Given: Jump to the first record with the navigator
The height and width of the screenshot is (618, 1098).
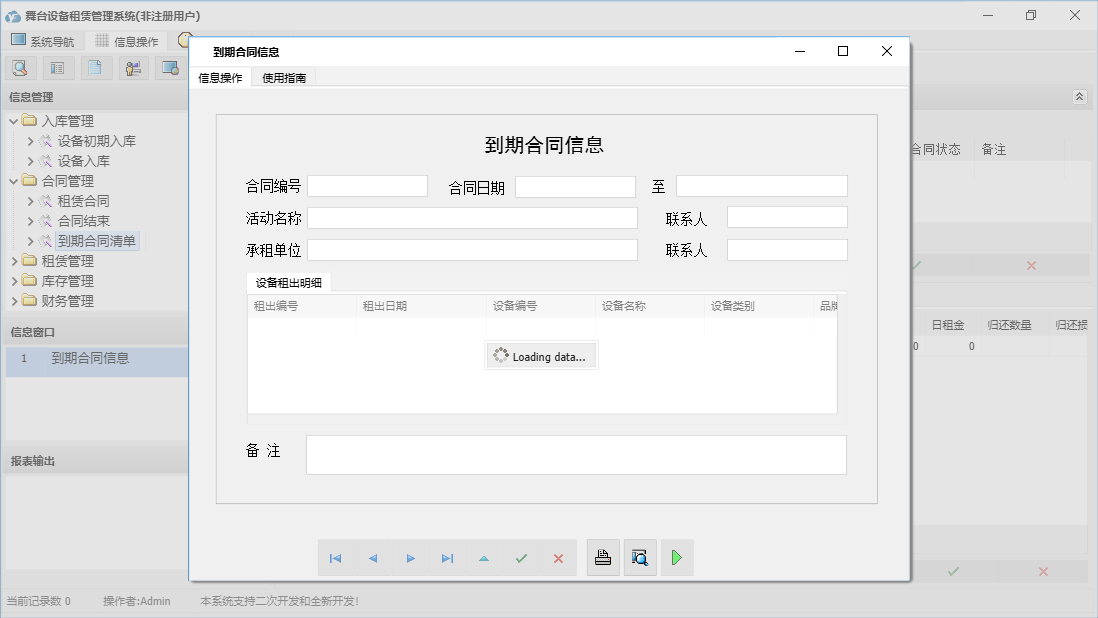Looking at the screenshot, I should 336,558.
